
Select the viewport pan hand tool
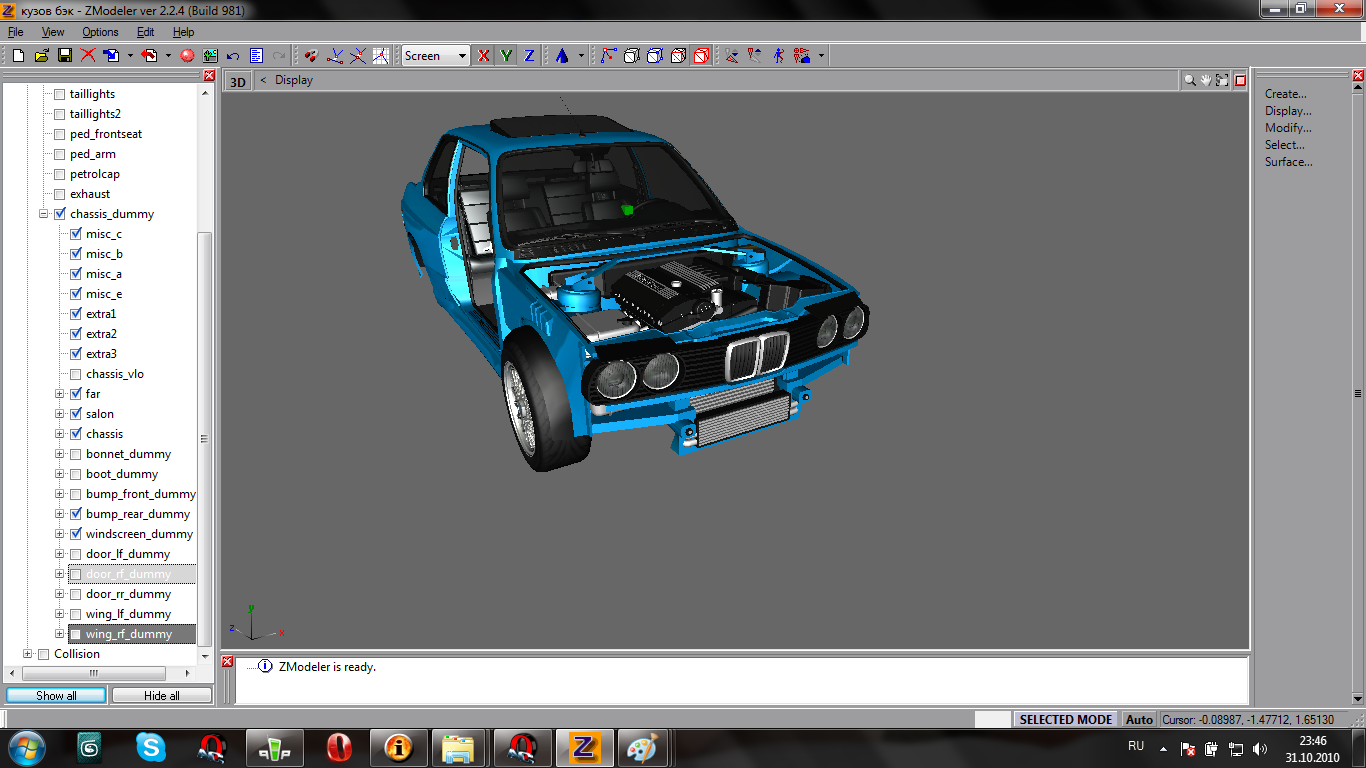coord(1206,80)
